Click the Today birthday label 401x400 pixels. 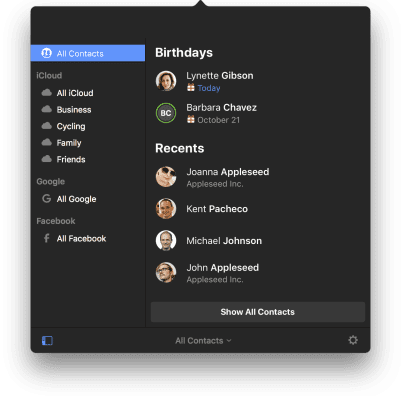209,88
